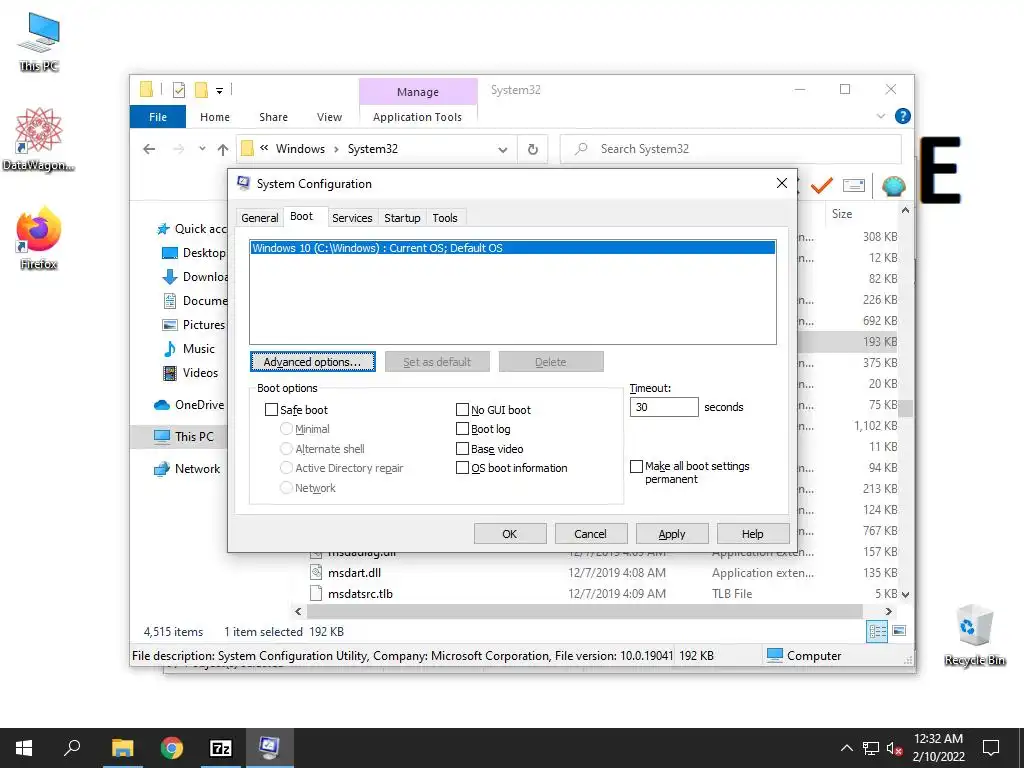This screenshot has height=768, width=1024.
Task: Switch to details view icon
Action: click(877, 631)
